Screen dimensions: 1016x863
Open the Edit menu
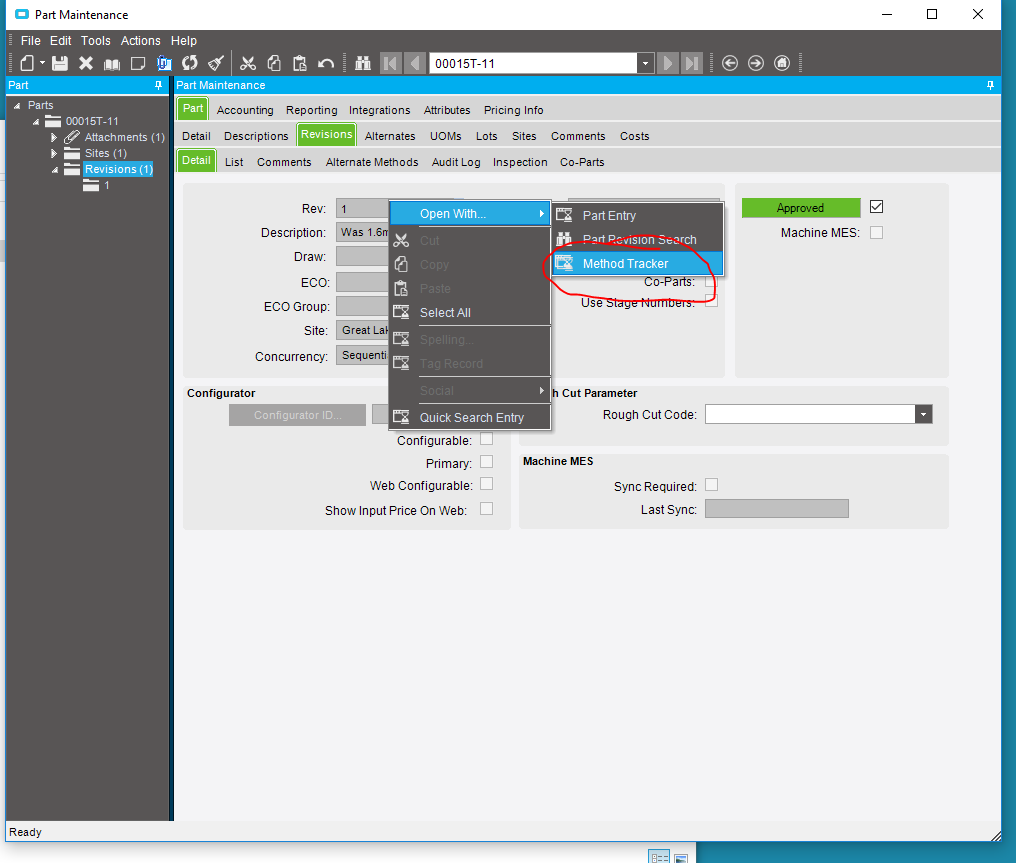click(60, 40)
